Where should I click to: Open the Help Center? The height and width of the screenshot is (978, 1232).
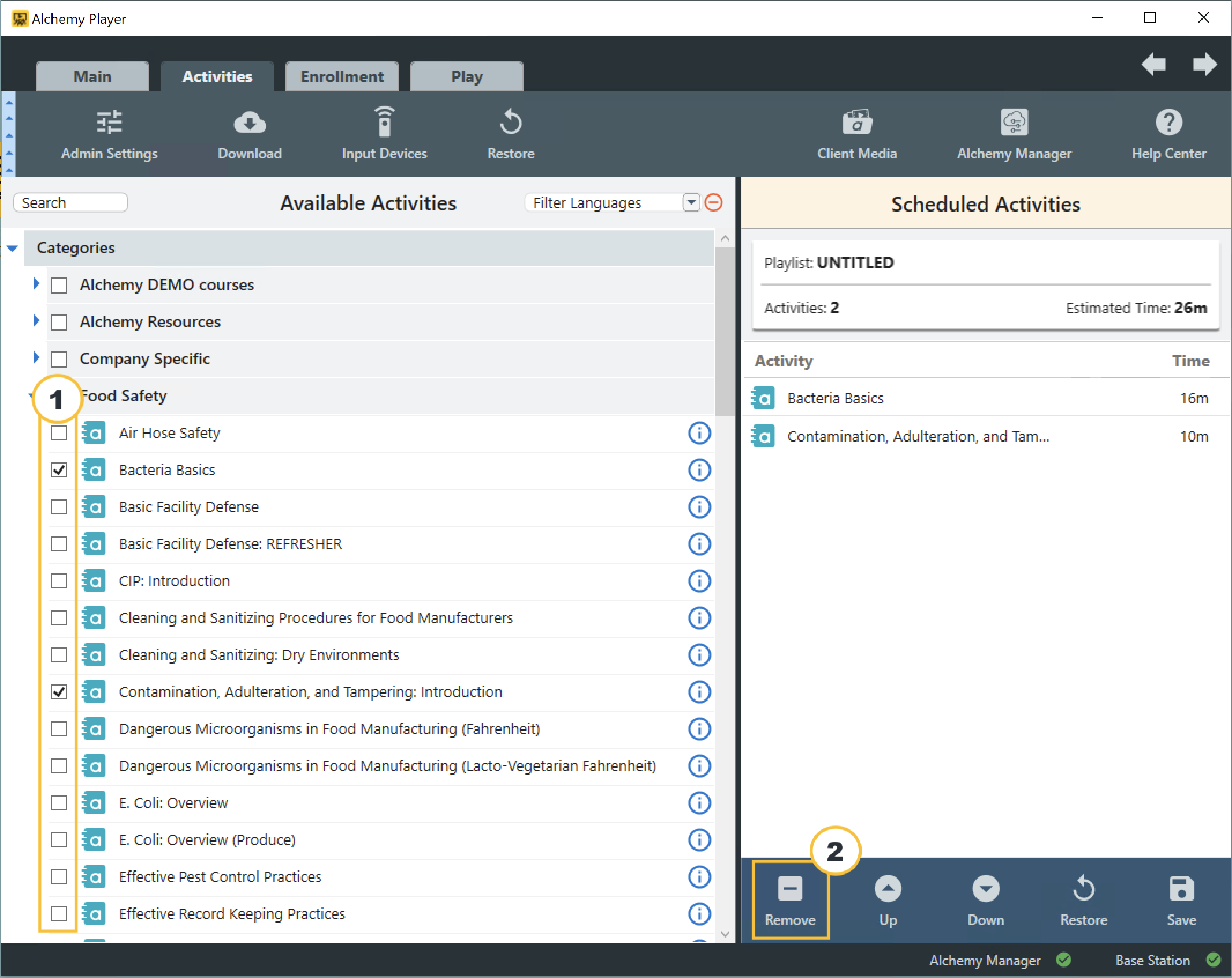click(x=1168, y=135)
